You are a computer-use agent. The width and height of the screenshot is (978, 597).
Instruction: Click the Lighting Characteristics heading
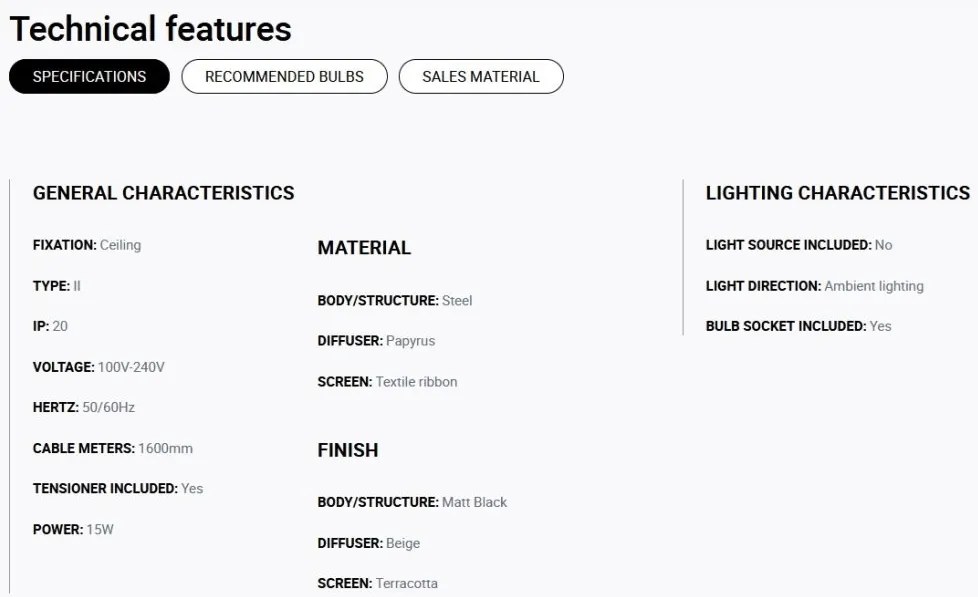838,193
